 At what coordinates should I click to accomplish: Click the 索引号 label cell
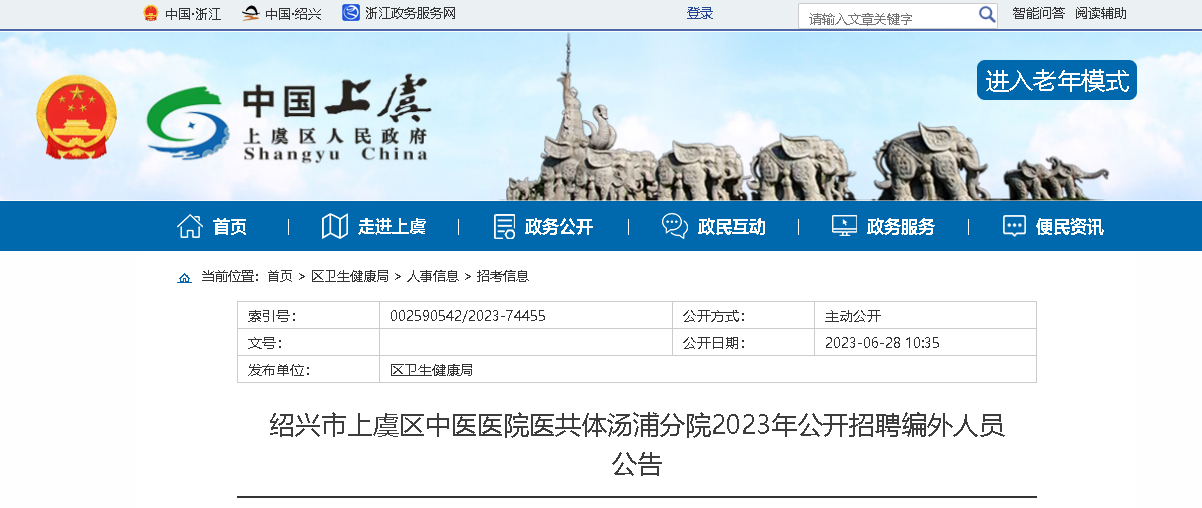tap(308, 316)
